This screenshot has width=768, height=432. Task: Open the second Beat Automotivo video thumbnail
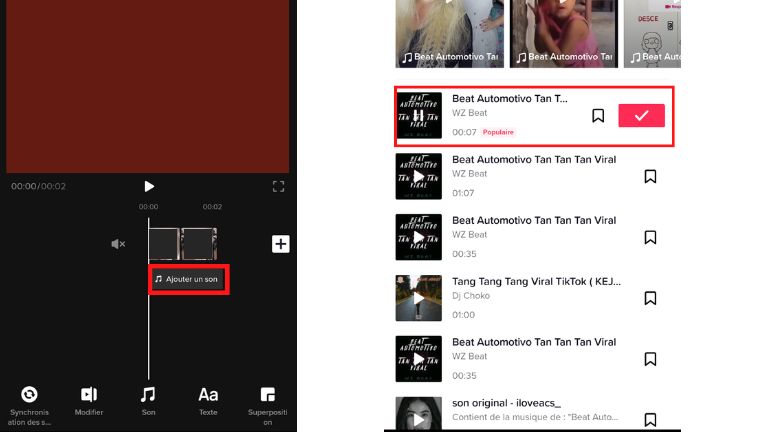pos(564,34)
